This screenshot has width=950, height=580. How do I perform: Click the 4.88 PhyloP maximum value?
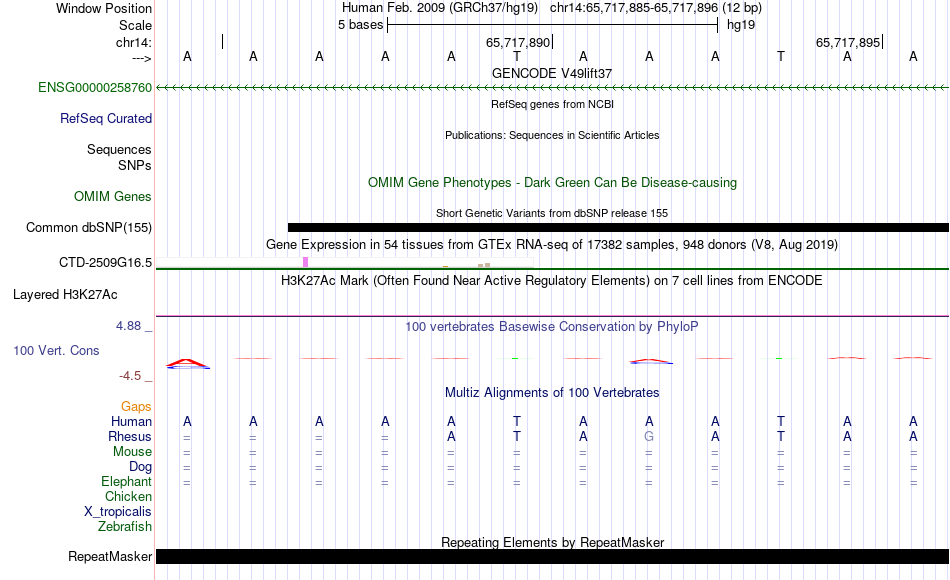(x=128, y=326)
